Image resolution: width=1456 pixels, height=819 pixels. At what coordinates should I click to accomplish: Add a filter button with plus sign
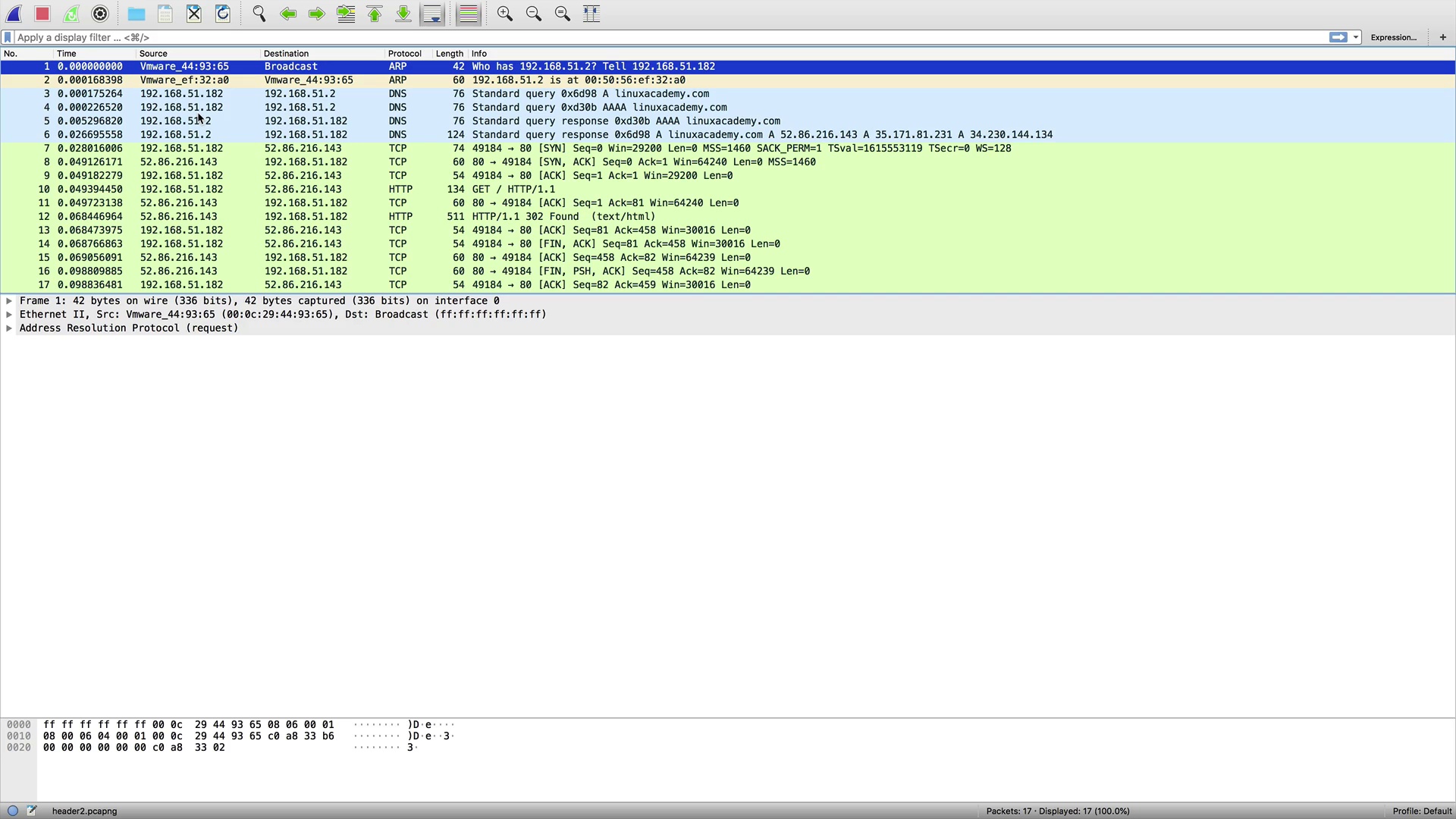1442,37
